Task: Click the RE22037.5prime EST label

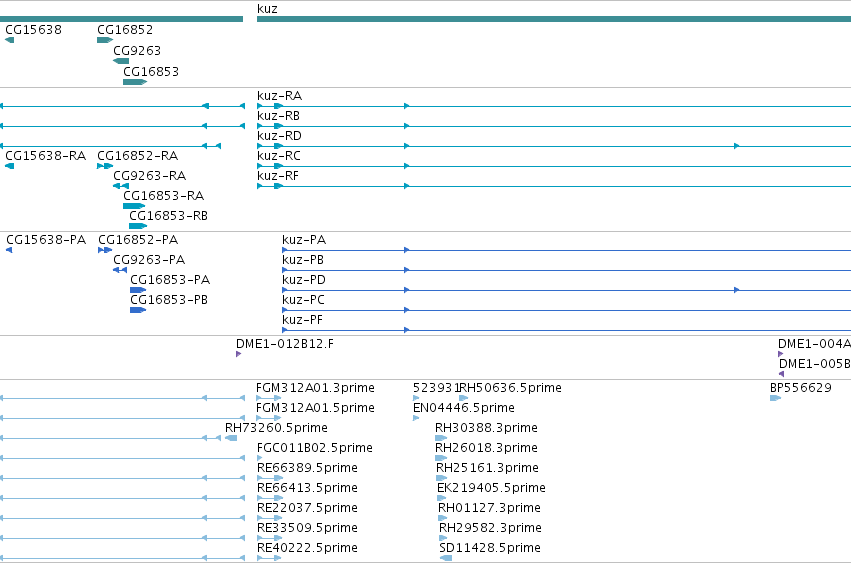Action: pyautogui.click(x=307, y=508)
